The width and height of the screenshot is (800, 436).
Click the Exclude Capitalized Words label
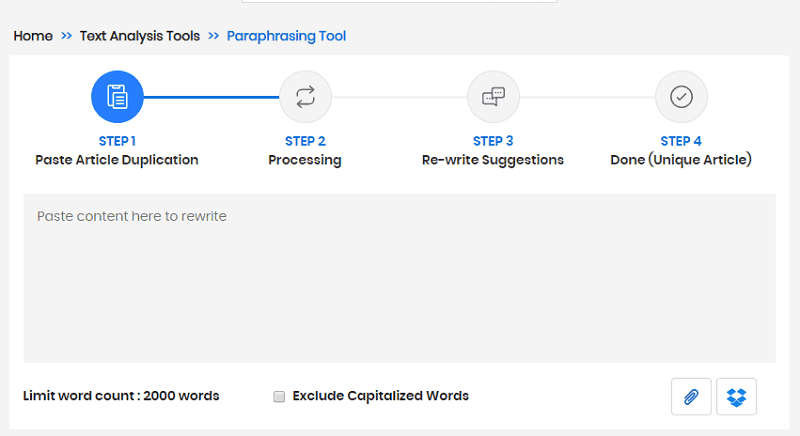381,396
